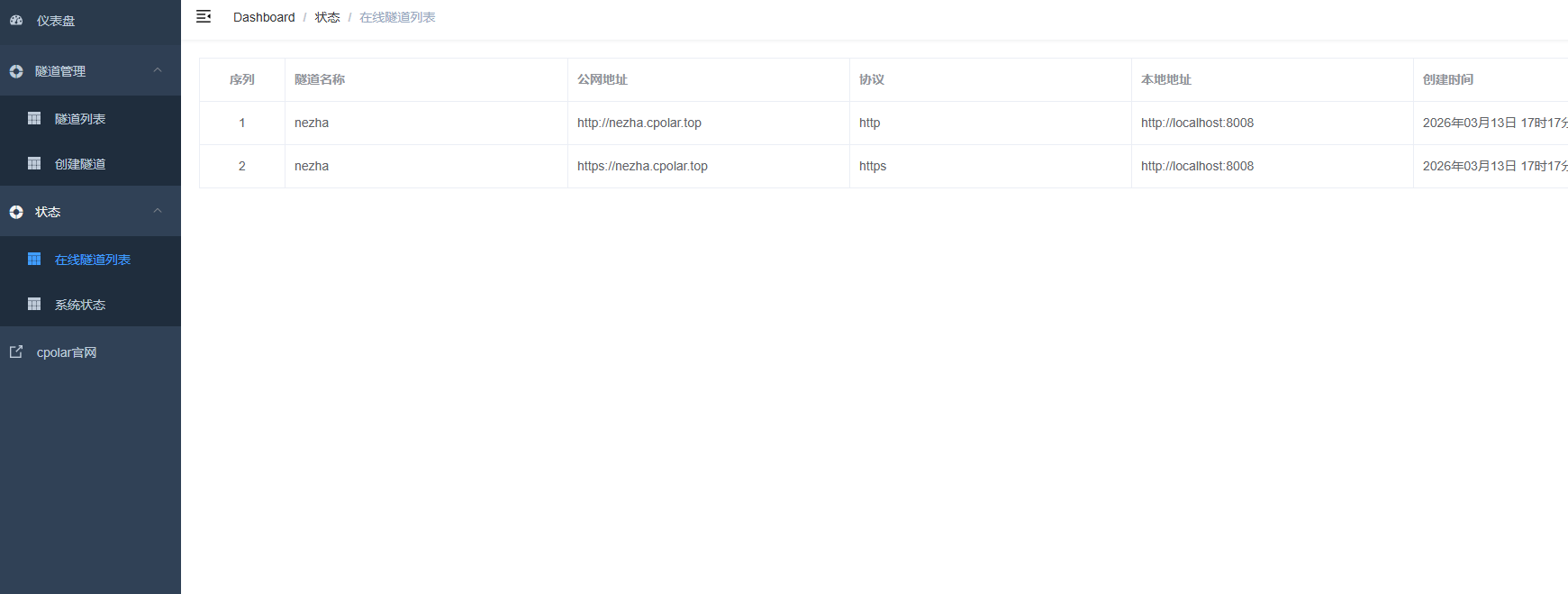Click the Dashboard breadcrumb link
Screen dimensions: 1568x594
pos(264,17)
